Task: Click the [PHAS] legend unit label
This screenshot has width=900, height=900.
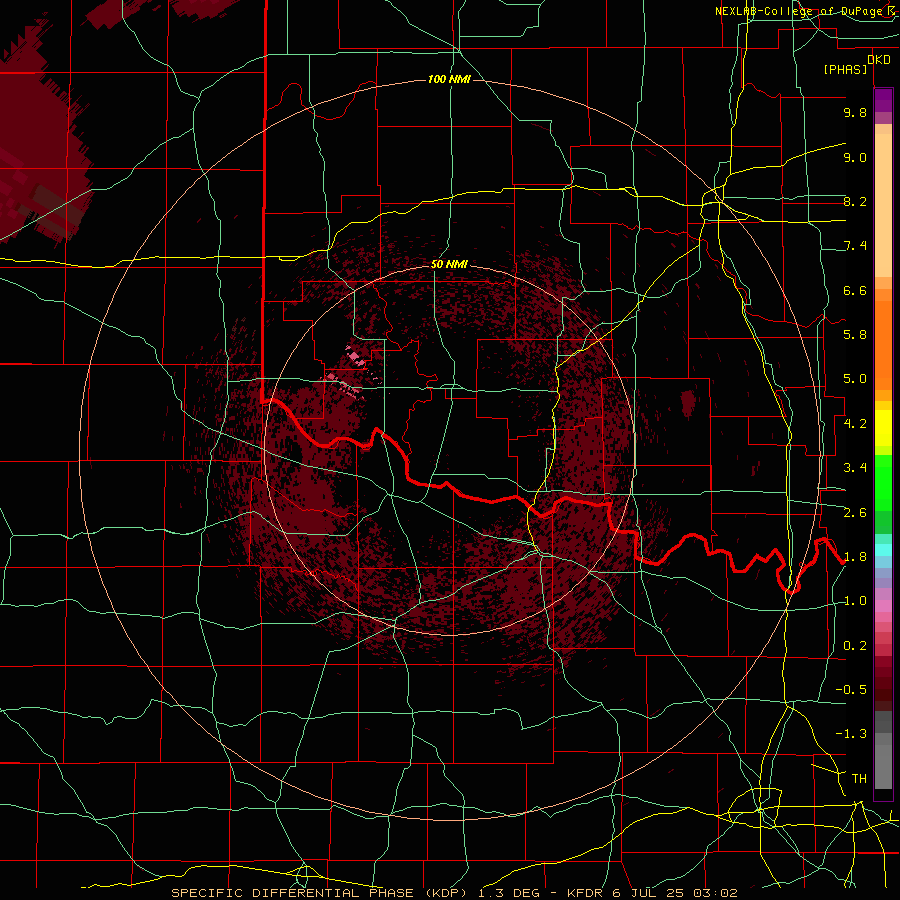Action: (845, 69)
